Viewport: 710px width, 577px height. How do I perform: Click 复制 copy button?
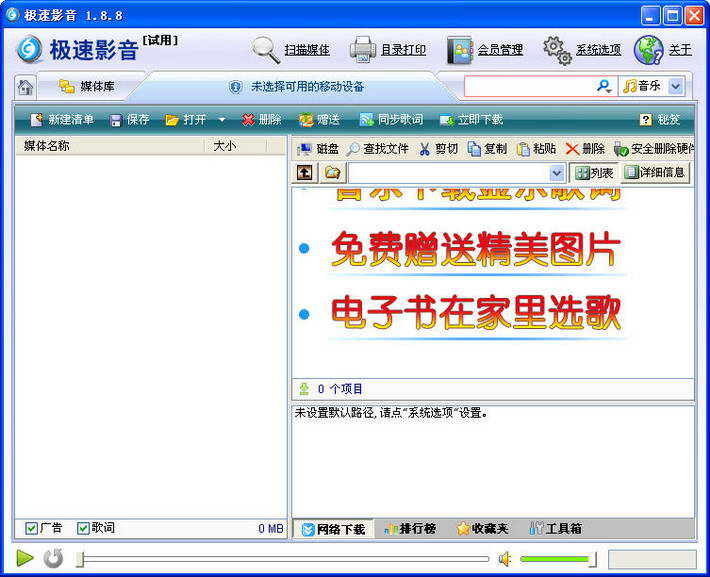[487, 149]
